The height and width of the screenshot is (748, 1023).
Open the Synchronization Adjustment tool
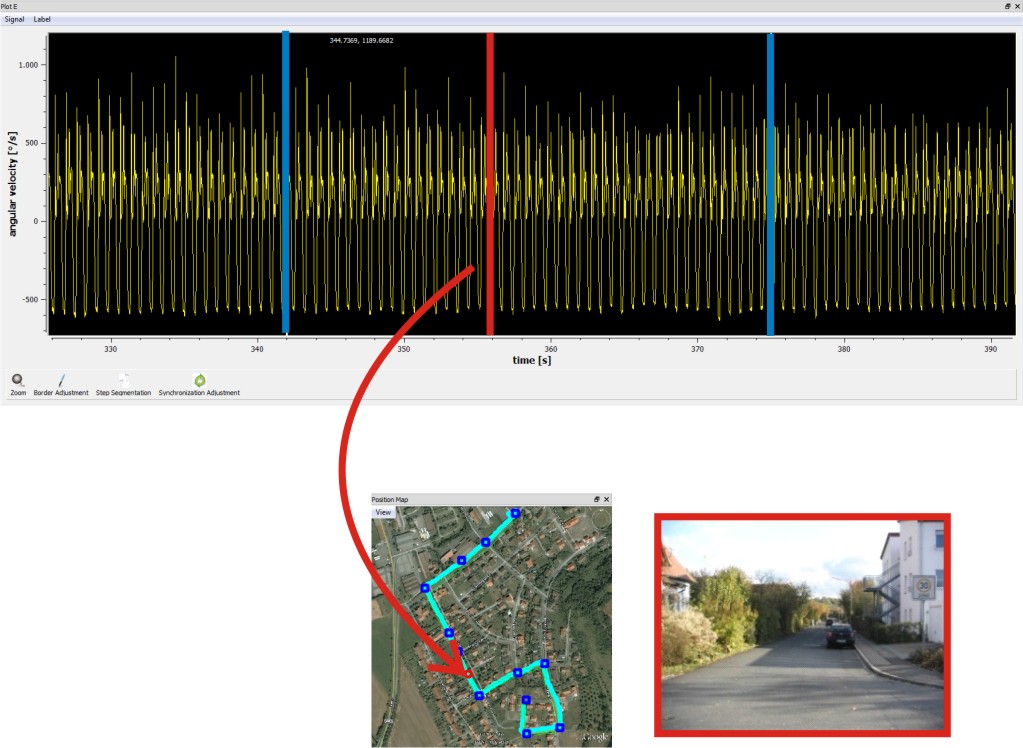(x=199, y=380)
